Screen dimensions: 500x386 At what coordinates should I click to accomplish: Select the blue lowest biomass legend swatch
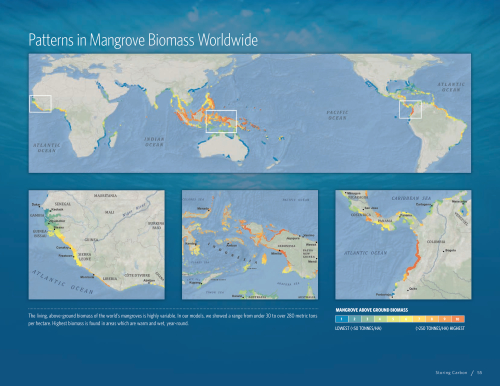(x=342, y=319)
